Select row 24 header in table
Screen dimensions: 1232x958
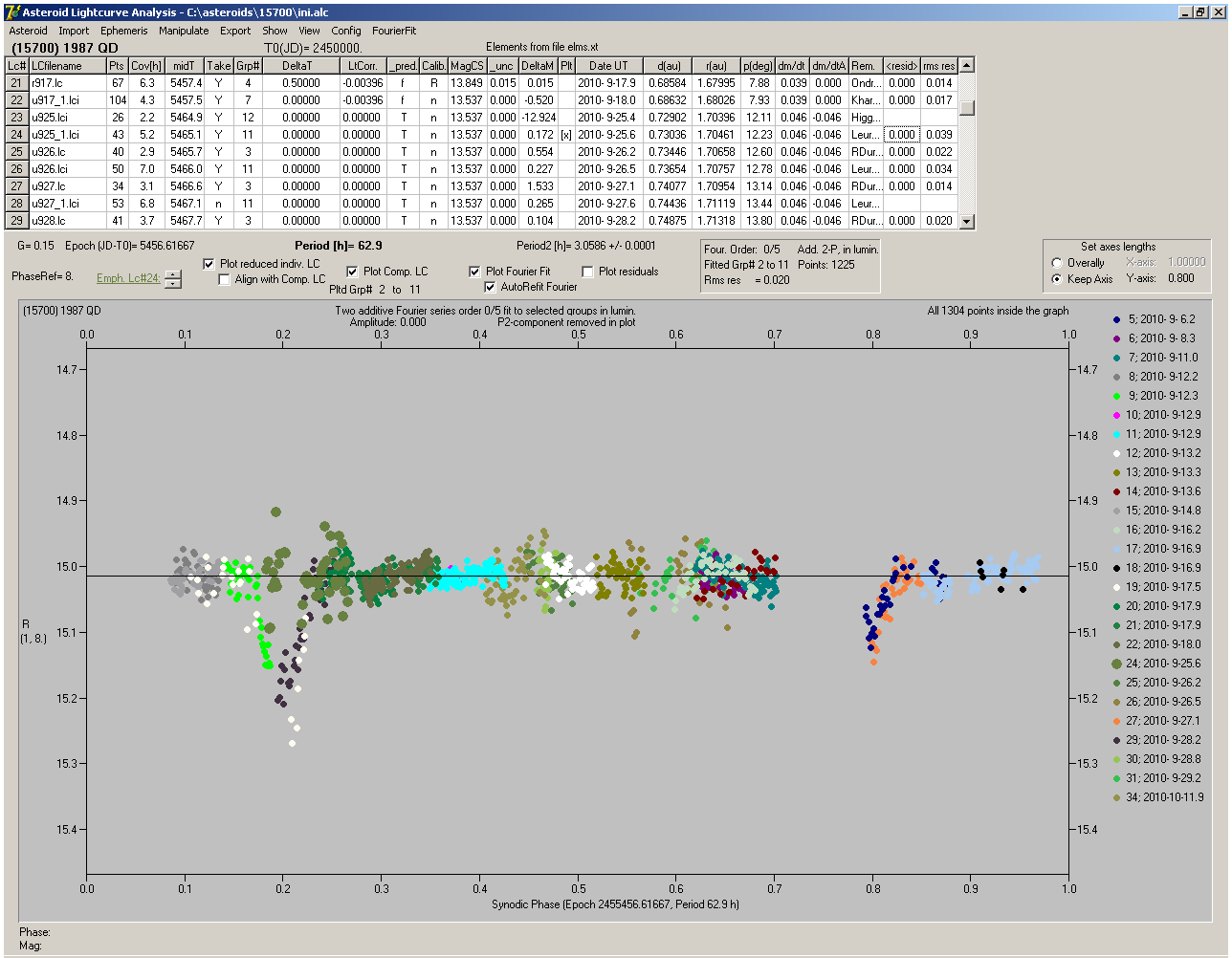(17, 135)
